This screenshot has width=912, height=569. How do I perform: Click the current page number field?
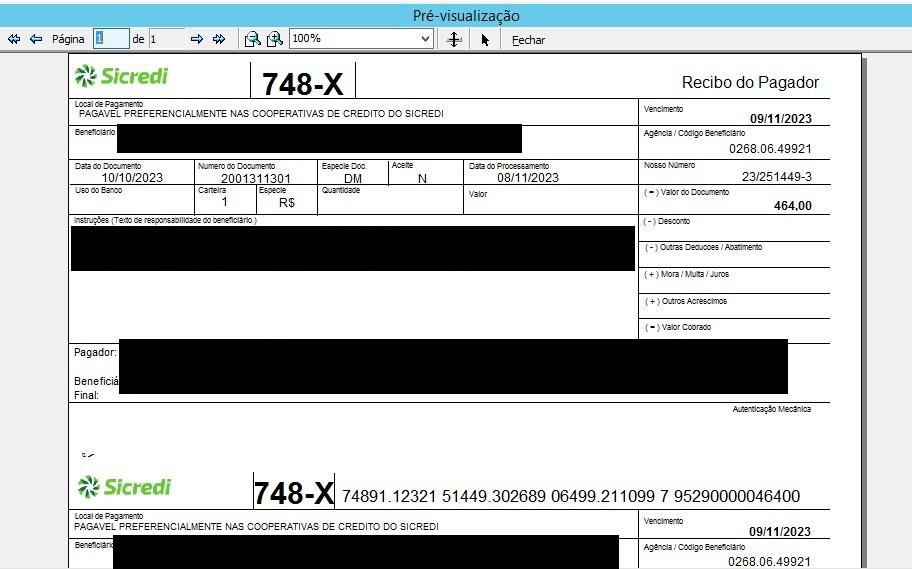coord(111,38)
